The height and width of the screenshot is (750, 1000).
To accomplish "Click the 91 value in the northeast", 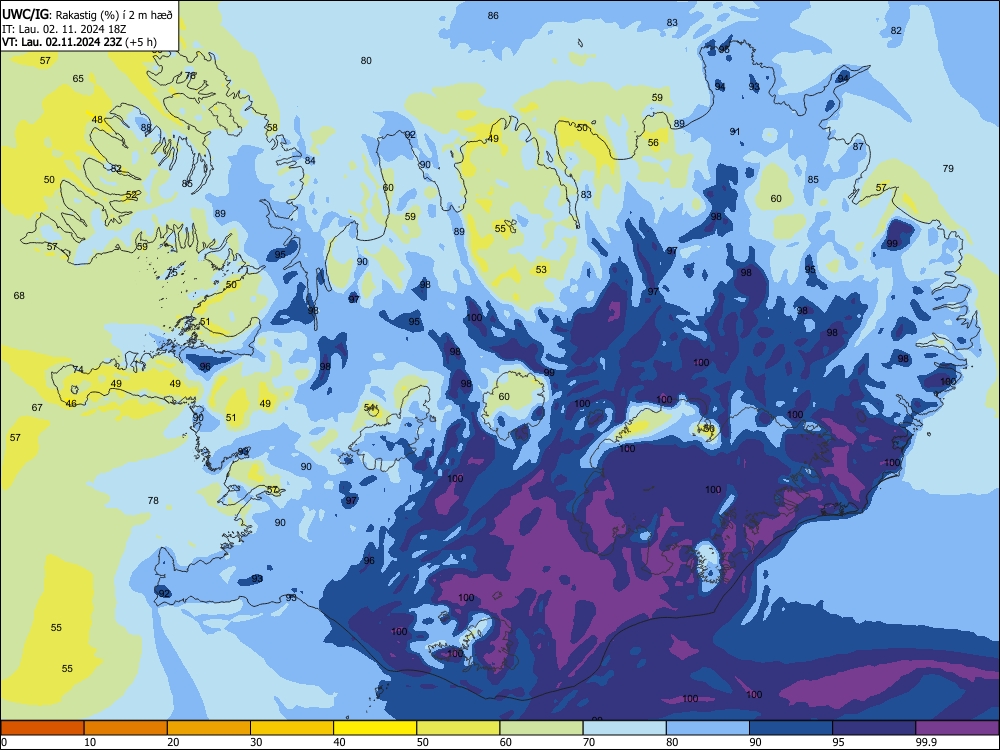I will [735, 131].
